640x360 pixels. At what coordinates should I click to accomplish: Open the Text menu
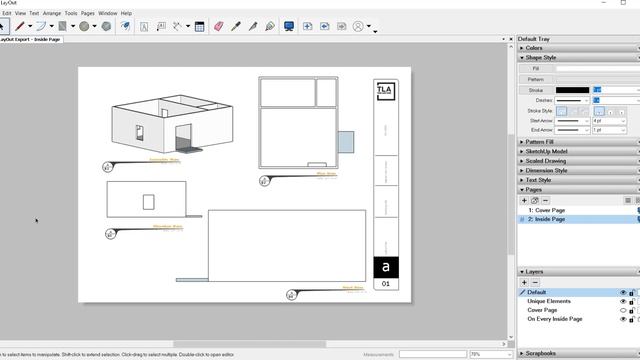click(x=34, y=13)
